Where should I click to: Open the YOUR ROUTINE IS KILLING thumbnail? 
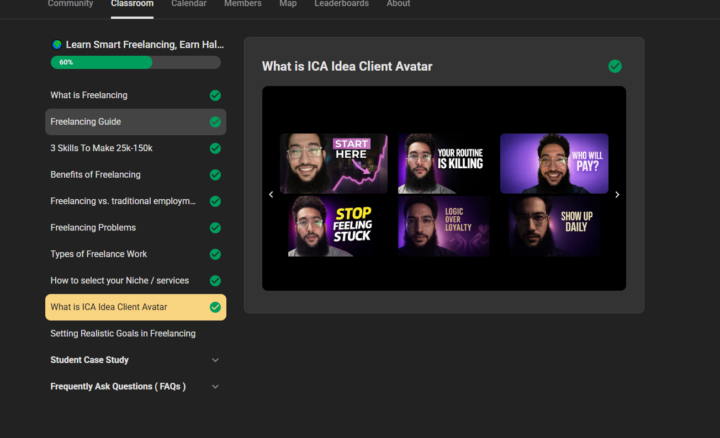pyautogui.click(x=444, y=163)
